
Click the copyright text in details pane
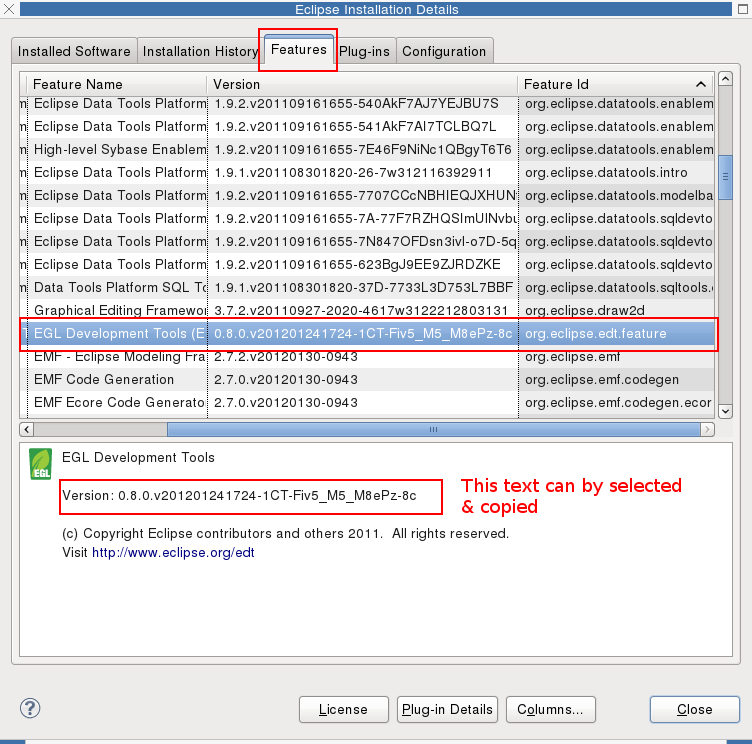click(285, 533)
